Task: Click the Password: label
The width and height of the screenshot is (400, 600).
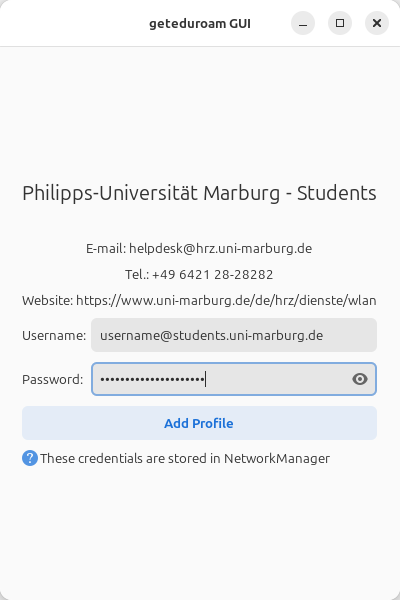Action: 52,380
